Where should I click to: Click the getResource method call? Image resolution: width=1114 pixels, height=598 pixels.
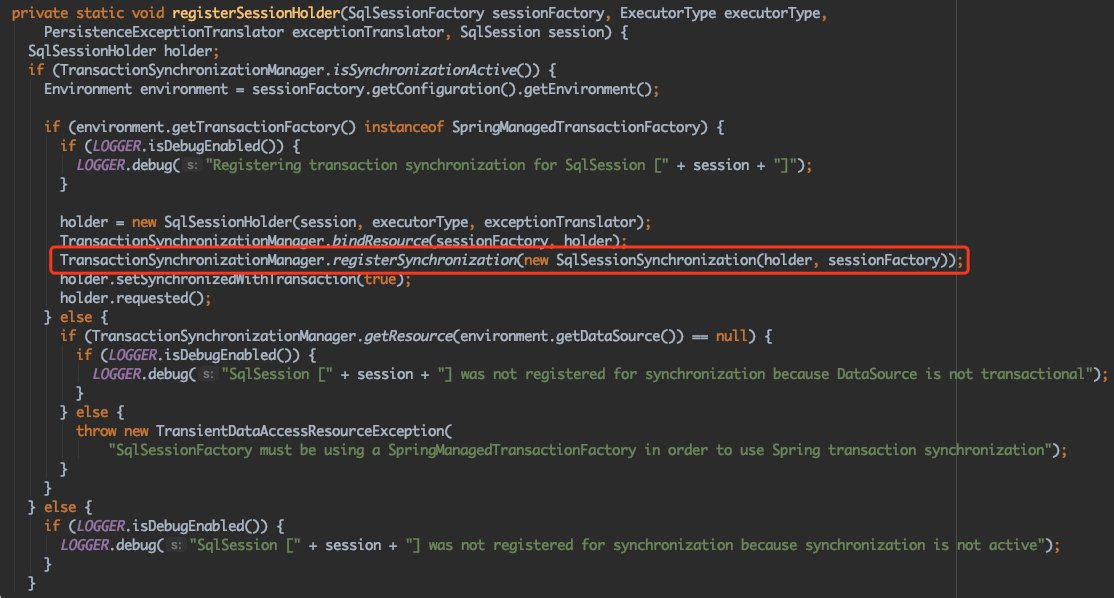(409, 336)
